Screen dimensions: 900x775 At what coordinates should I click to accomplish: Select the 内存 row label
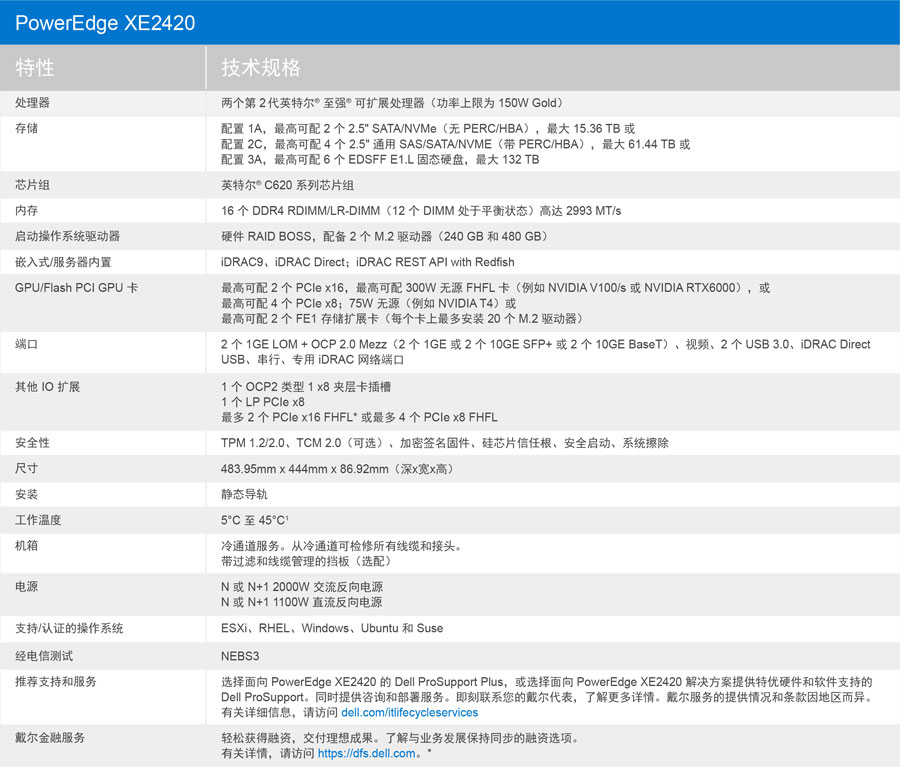pos(26,211)
